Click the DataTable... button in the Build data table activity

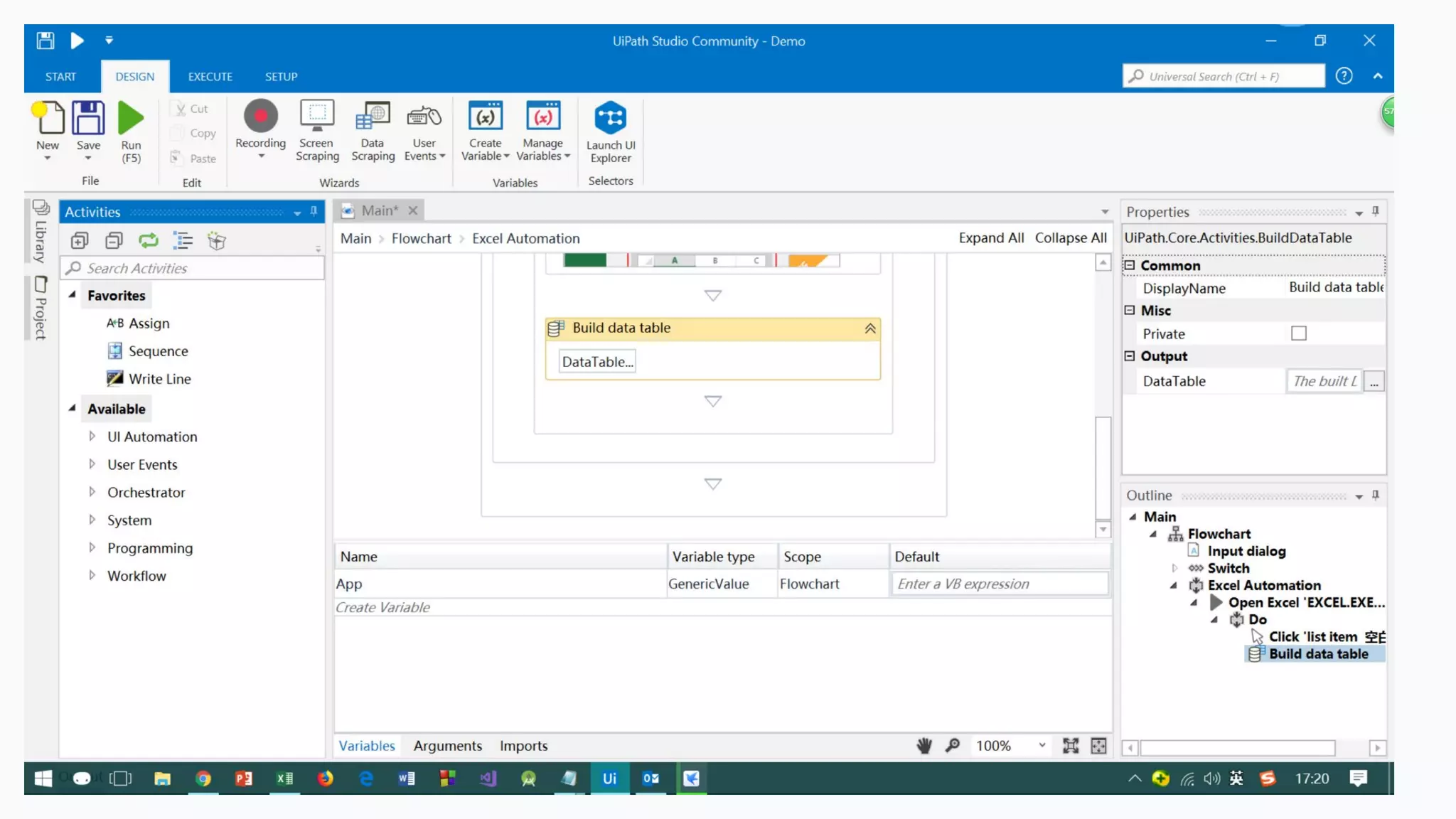pyautogui.click(x=596, y=362)
